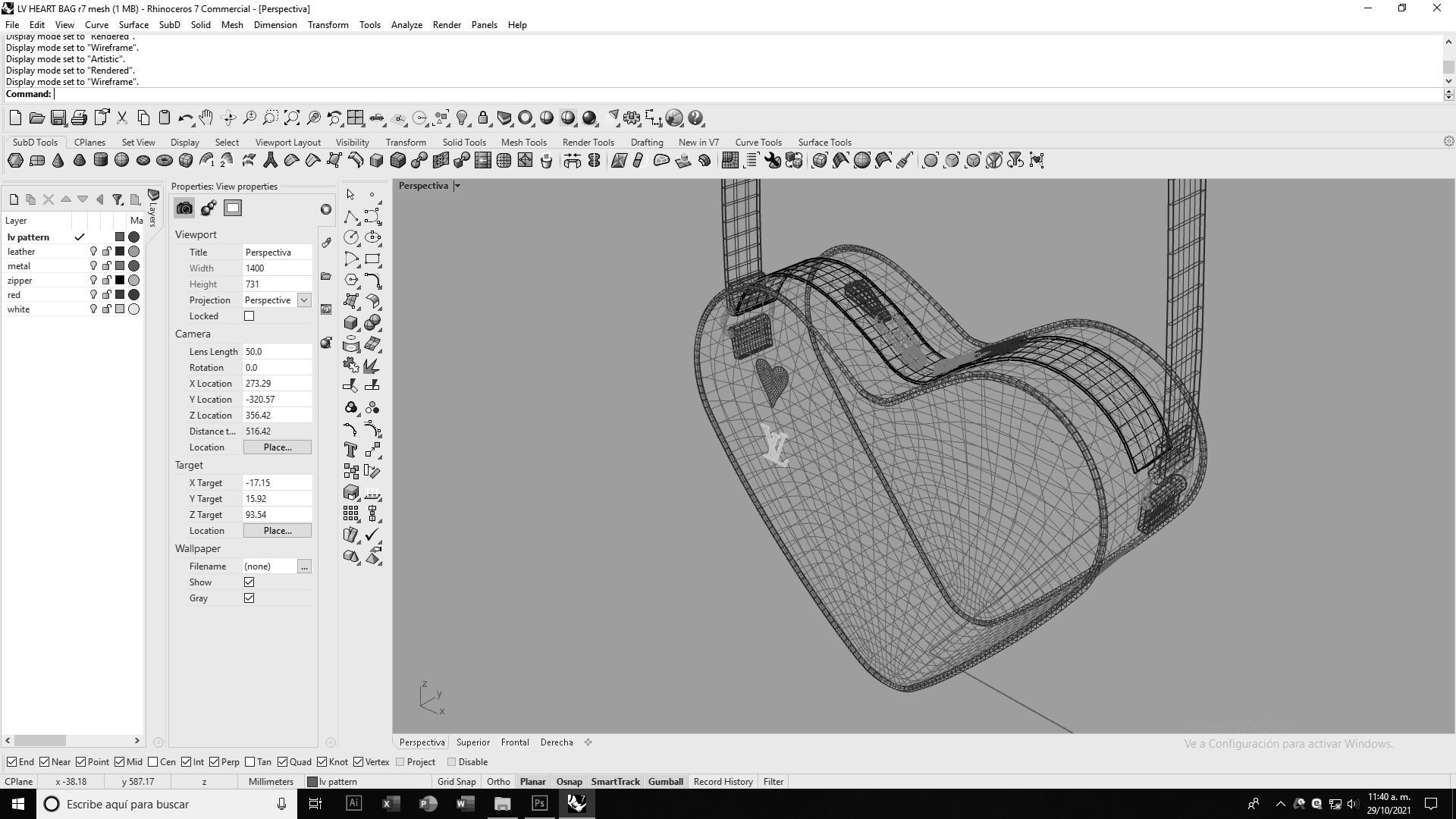
Task: Switch to the Frontal viewport tab
Action: click(515, 742)
